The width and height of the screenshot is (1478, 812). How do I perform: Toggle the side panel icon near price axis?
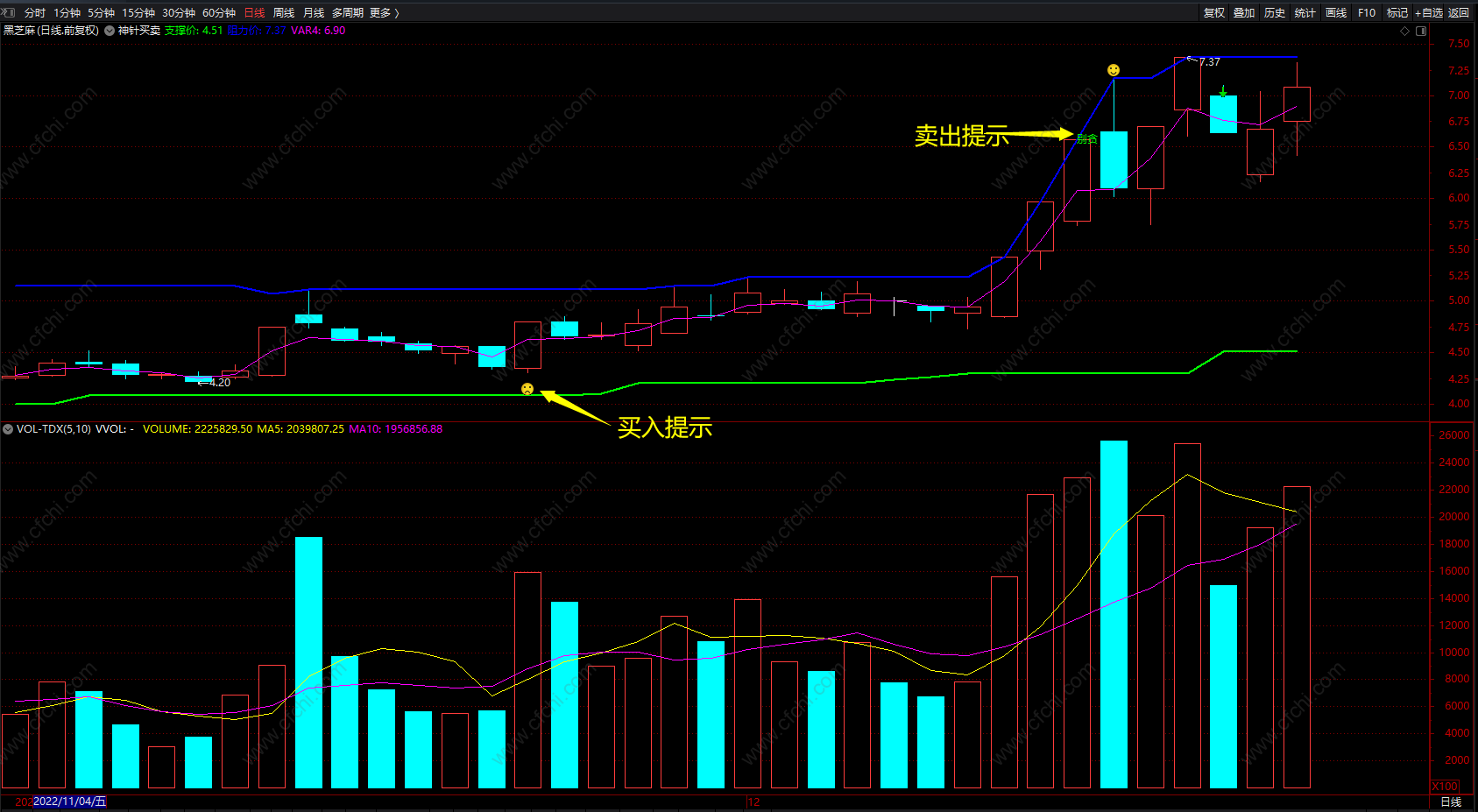(1421, 31)
